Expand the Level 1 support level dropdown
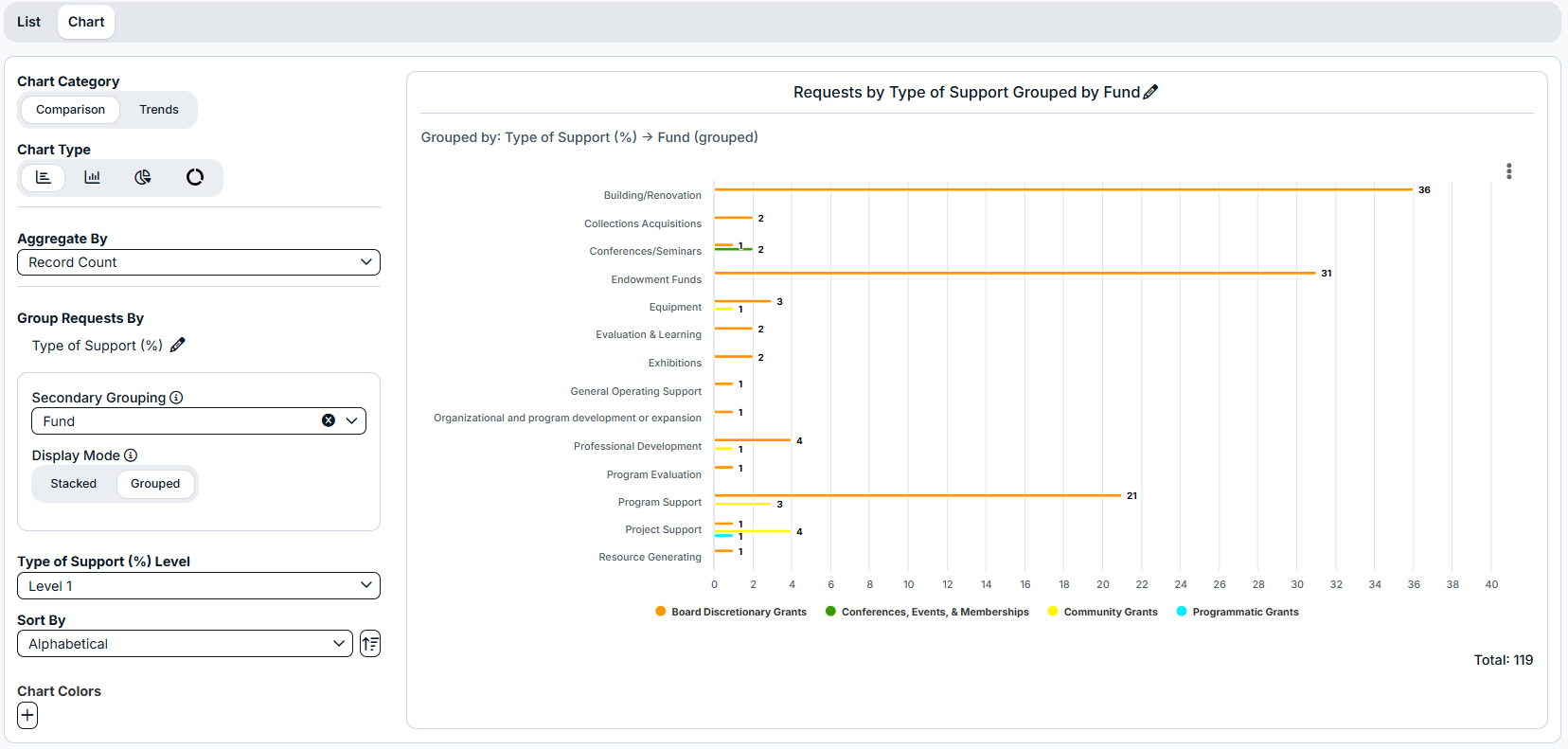1568x749 pixels. point(199,586)
